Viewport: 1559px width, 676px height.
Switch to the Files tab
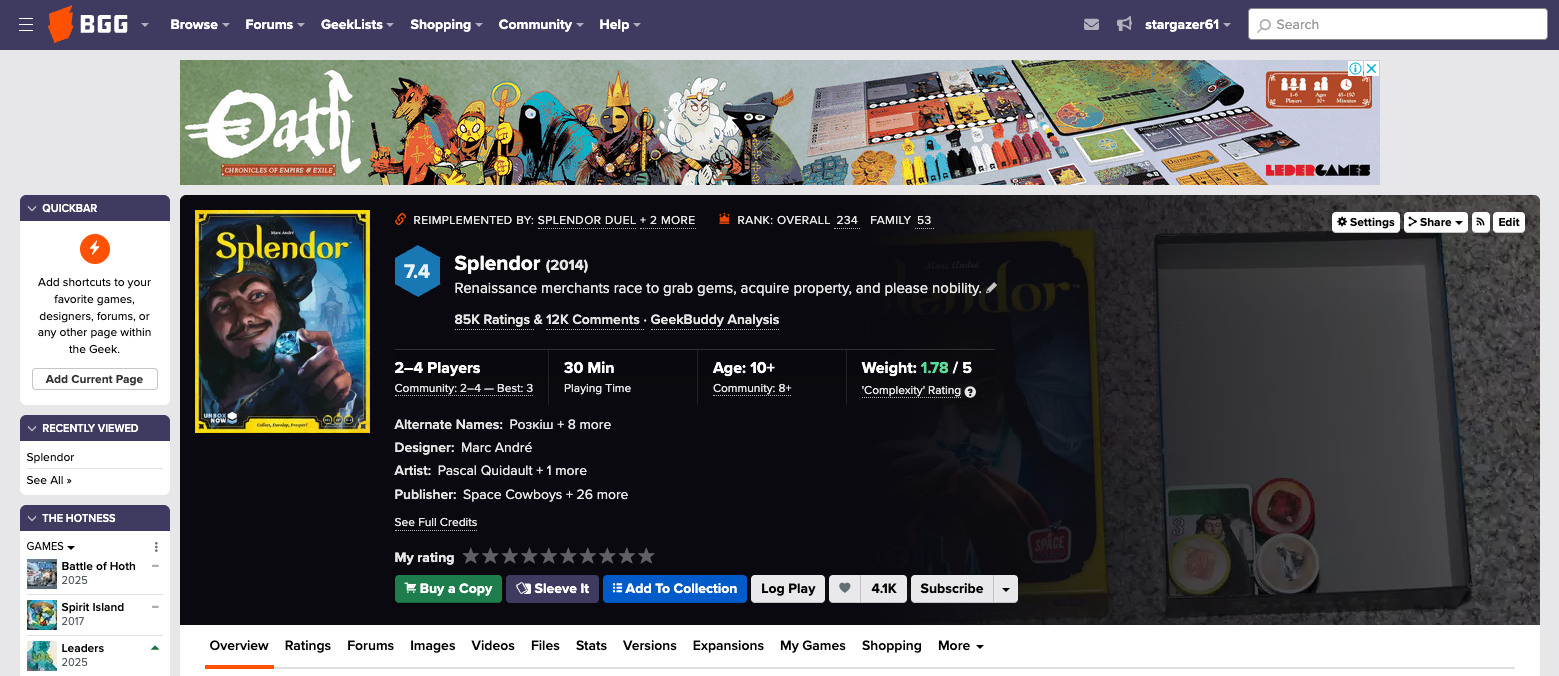coord(545,646)
